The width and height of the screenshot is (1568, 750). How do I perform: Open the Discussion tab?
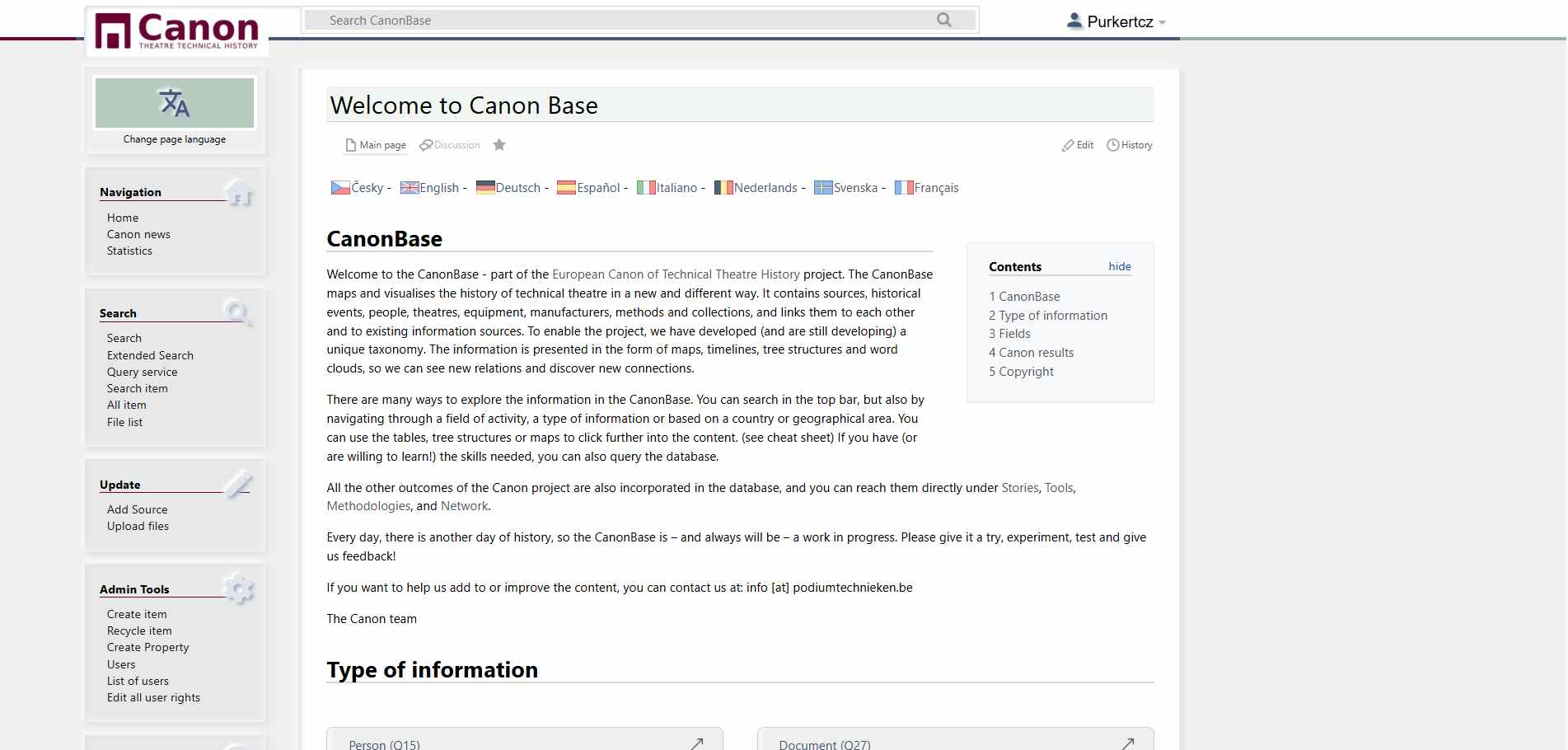tap(450, 145)
